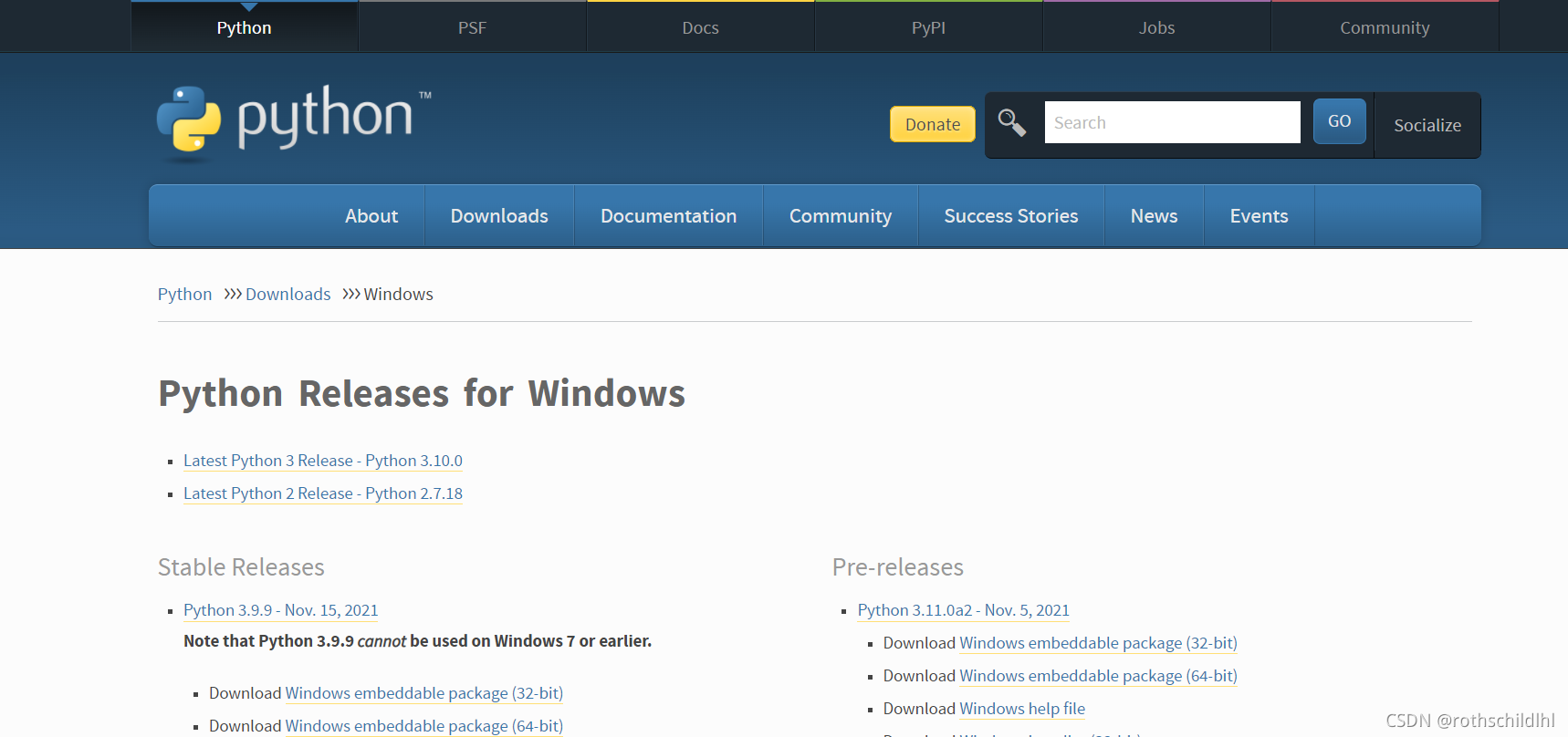Open Latest Python 2 Release - Python 2.7.18
The image size is (1568, 737).
tap(323, 493)
